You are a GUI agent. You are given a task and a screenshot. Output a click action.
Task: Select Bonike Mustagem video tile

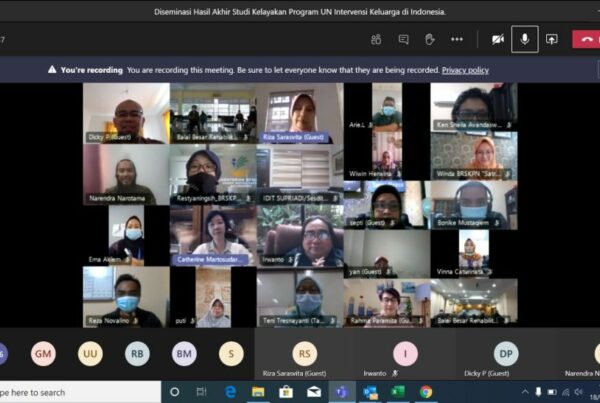tap(474, 205)
